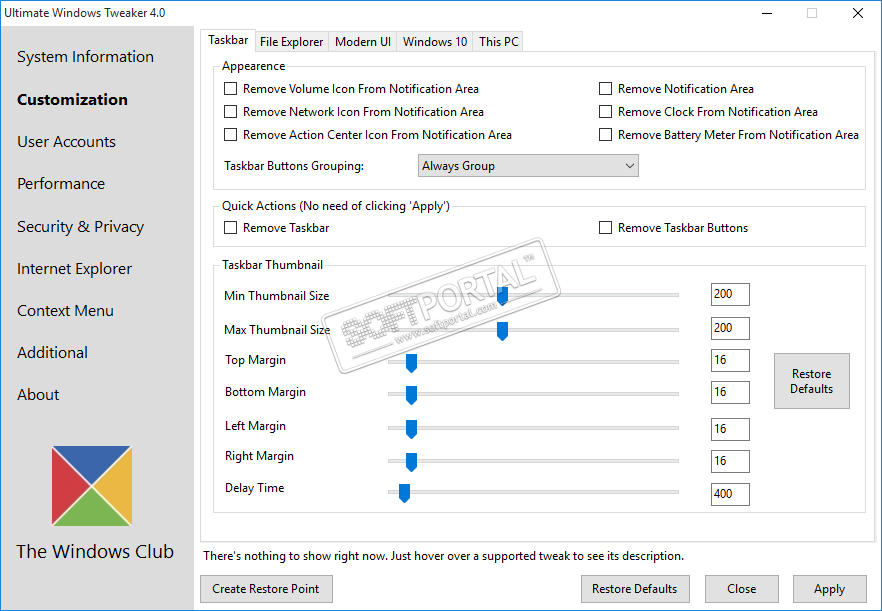The height and width of the screenshot is (611, 882).
Task: Open Internet Explorer section
Action: point(74,269)
